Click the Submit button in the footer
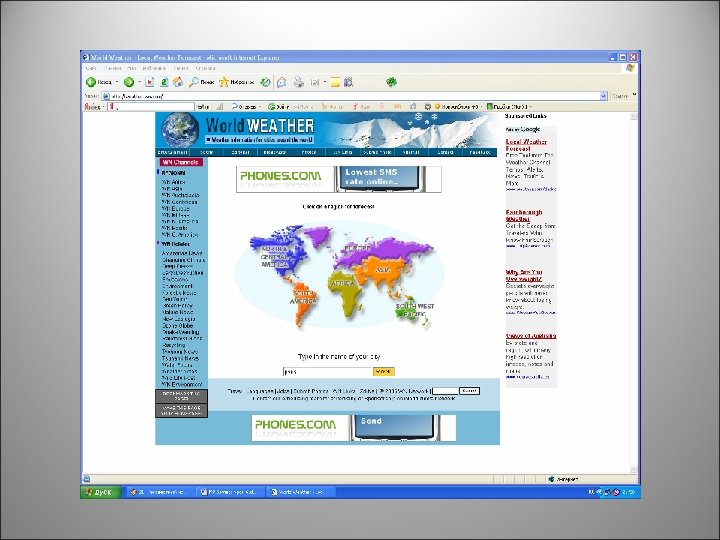This screenshot has height=540, width=720. pyautogui.click(x=469, y=391)
